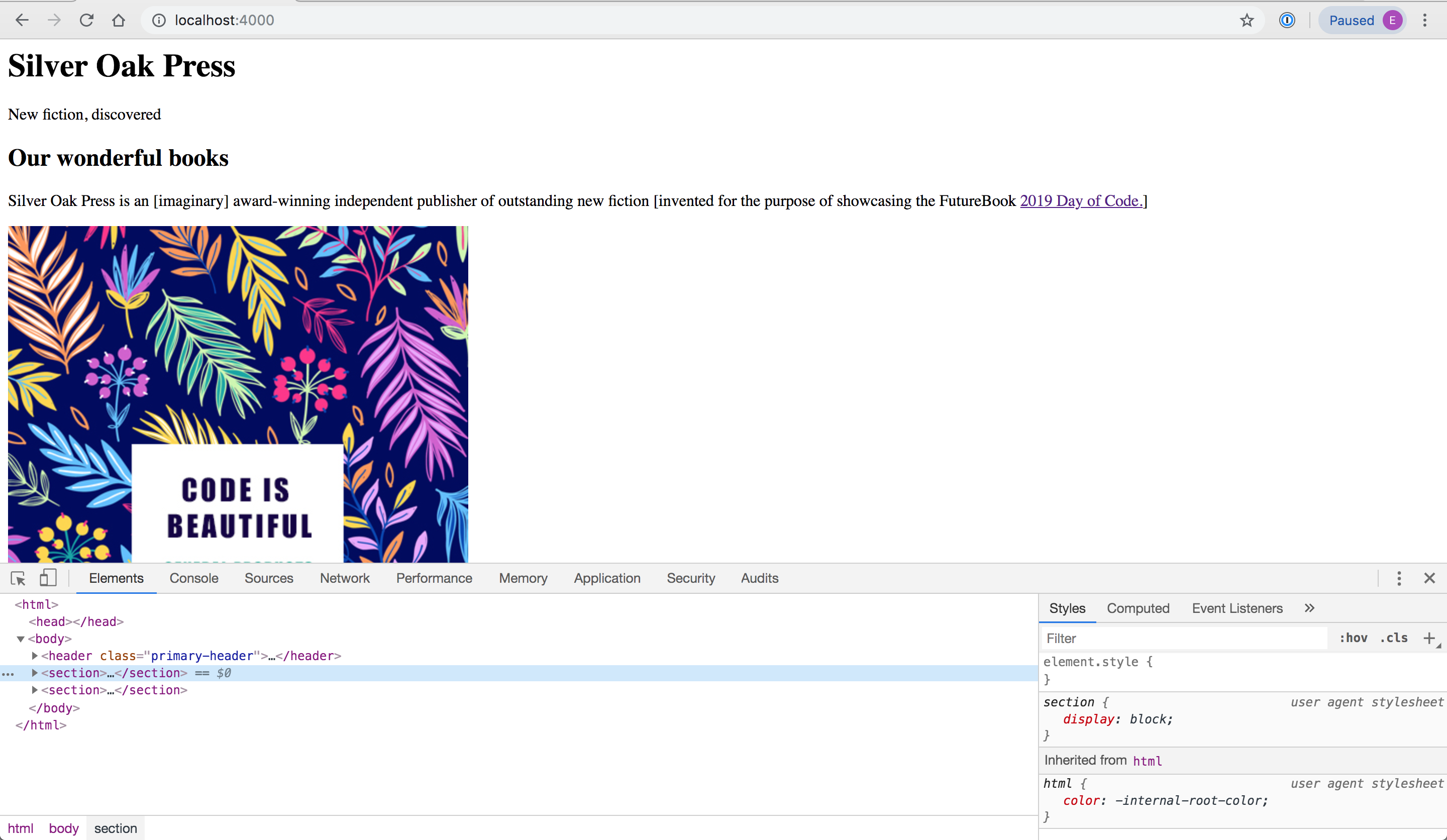This screenshot has width=1447, height=840.
Task: Select the head element in the tree
Action: [x=76, y=622]
